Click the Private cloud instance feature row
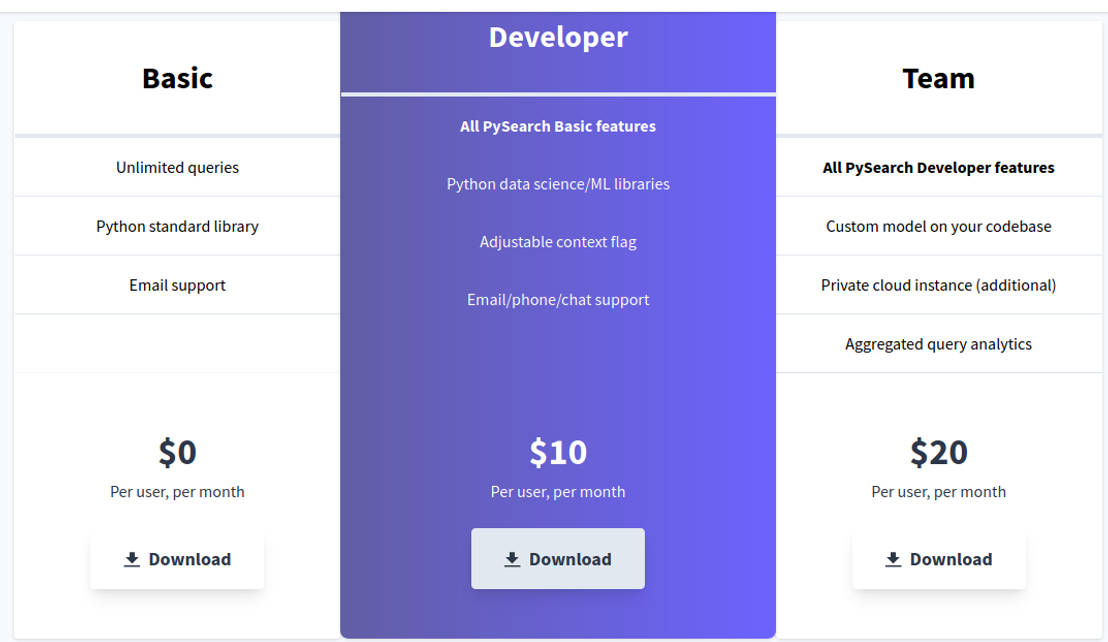 pyautogui.click(x=938, y=284)
